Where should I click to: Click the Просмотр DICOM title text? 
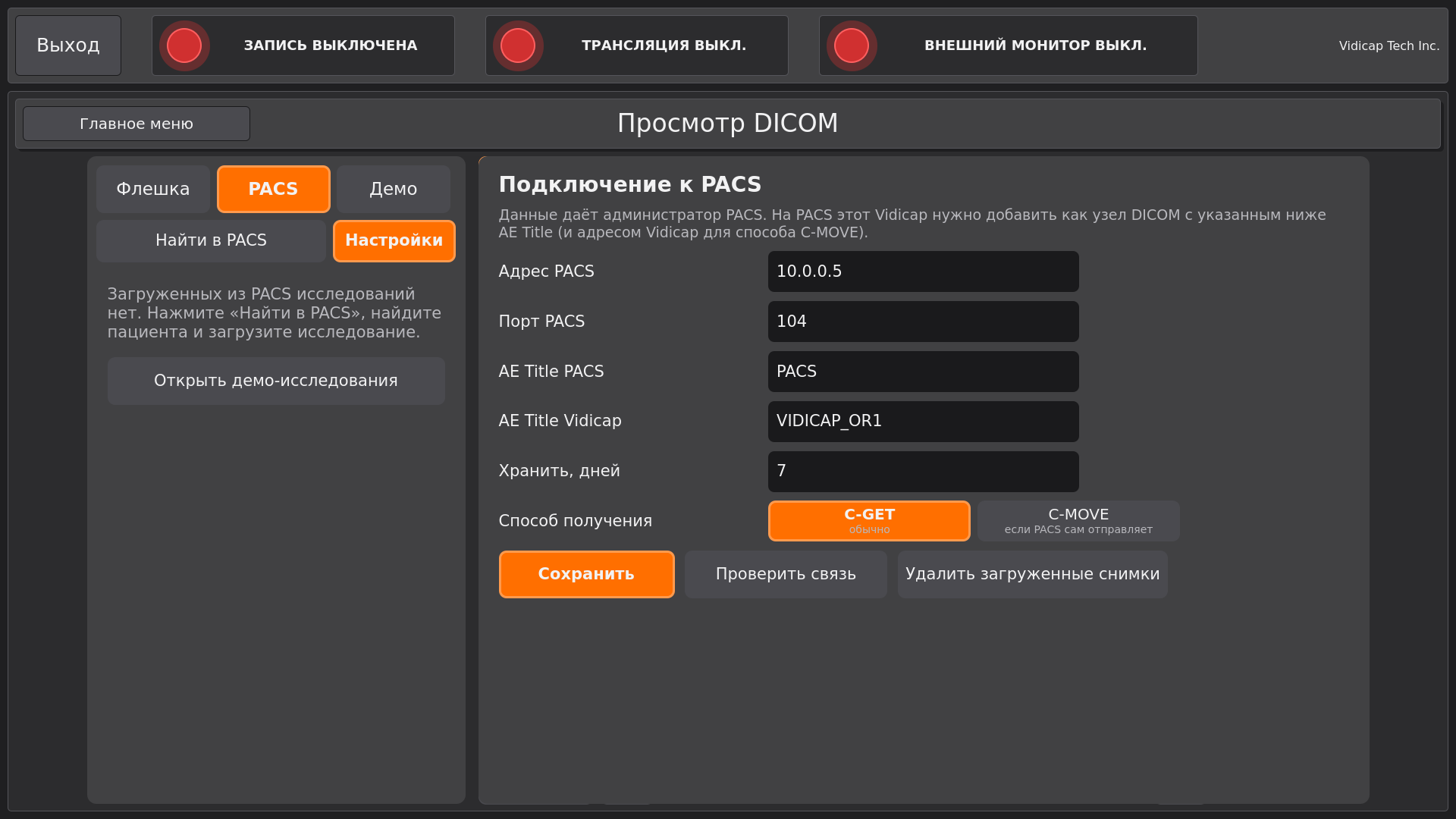728,123
